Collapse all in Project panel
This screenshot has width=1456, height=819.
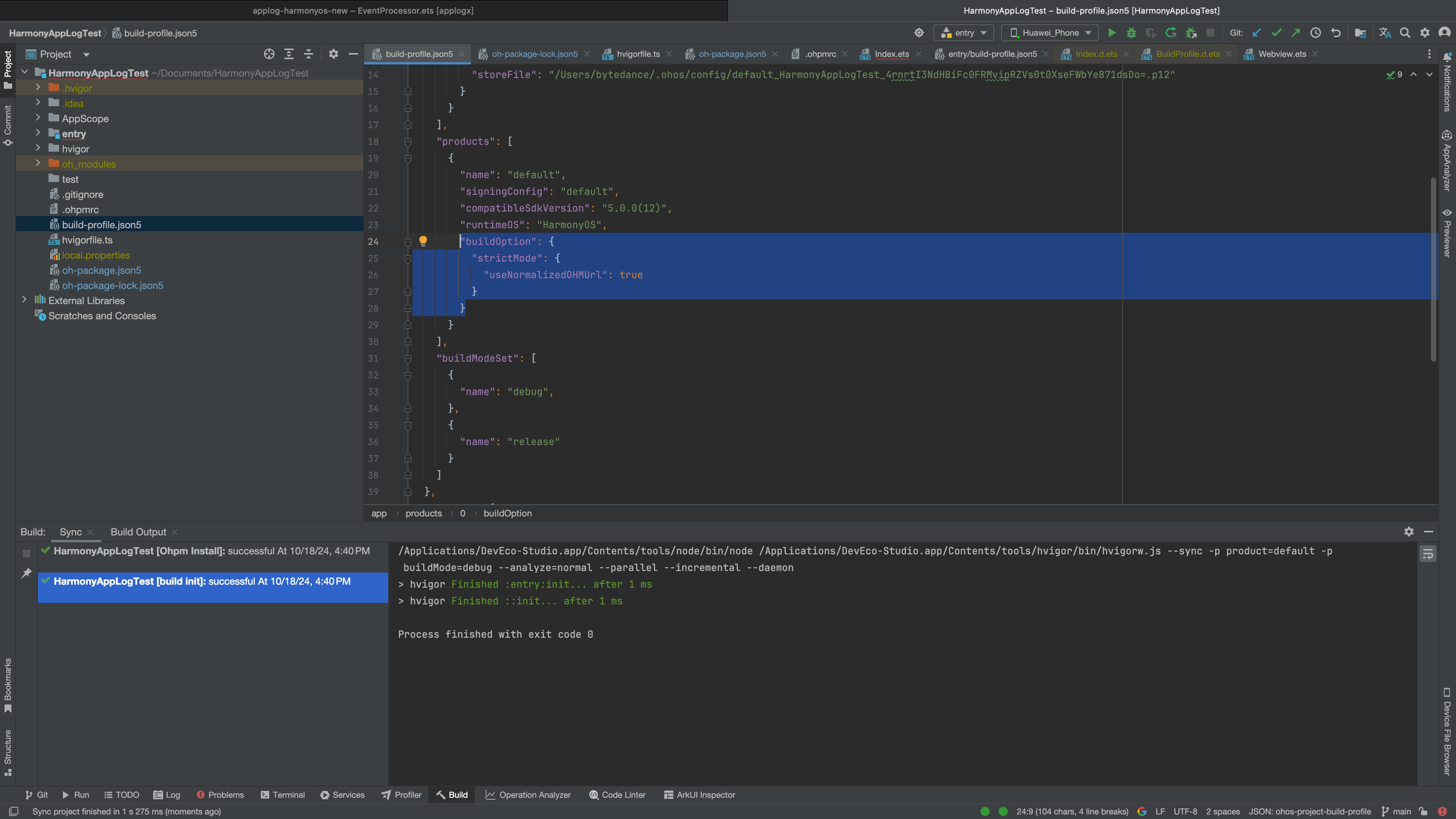(x=309, y=54)
